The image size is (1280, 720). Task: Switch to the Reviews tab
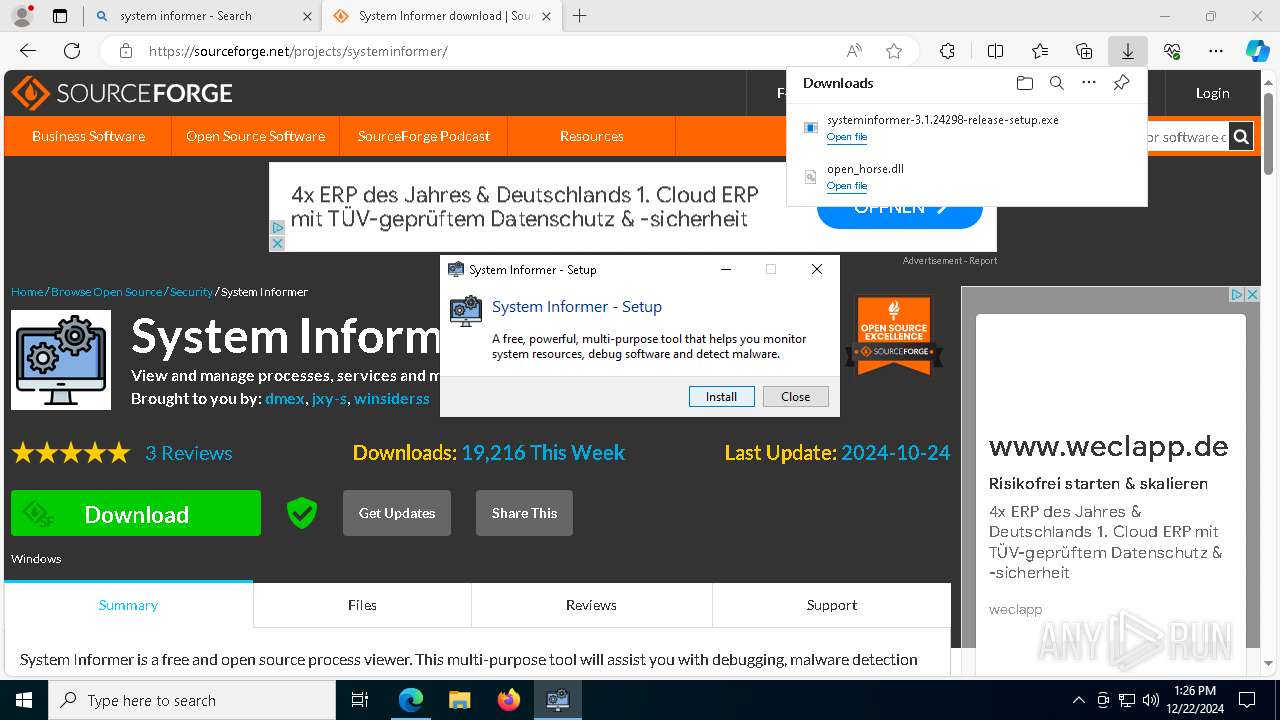pos(591,605)
